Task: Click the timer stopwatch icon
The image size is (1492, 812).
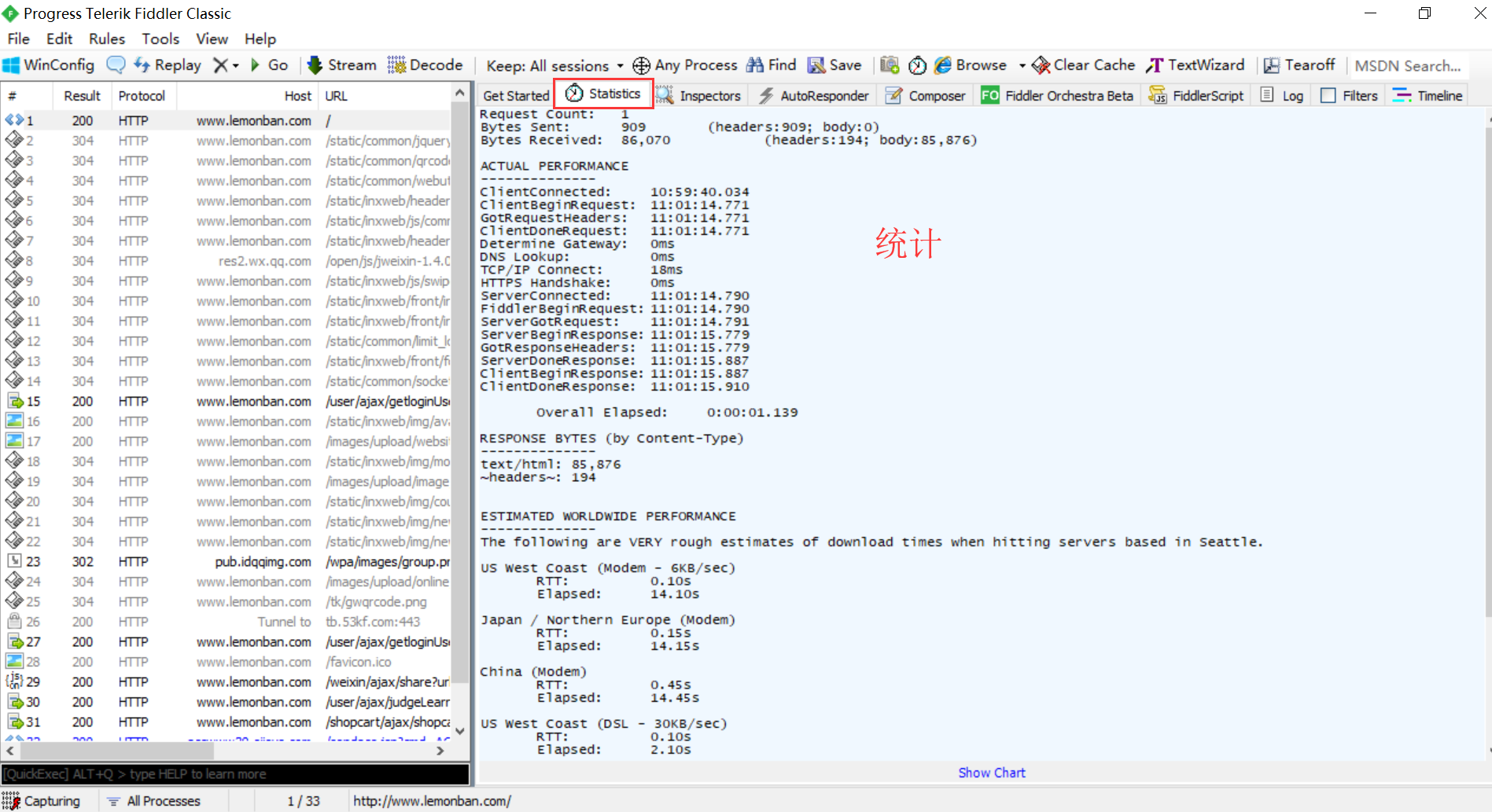Action: (917, 65)
